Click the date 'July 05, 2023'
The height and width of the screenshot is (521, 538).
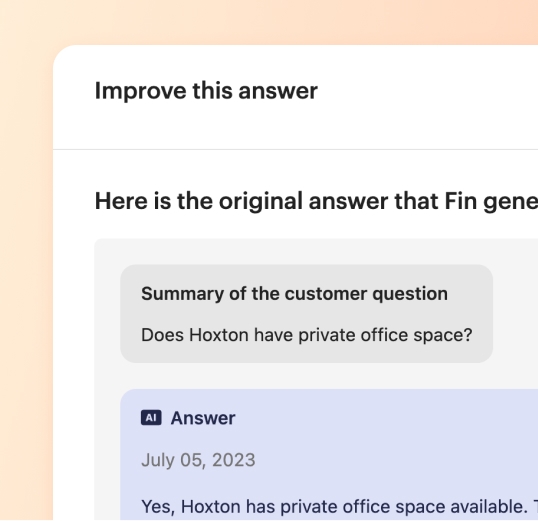coord(198,460)
